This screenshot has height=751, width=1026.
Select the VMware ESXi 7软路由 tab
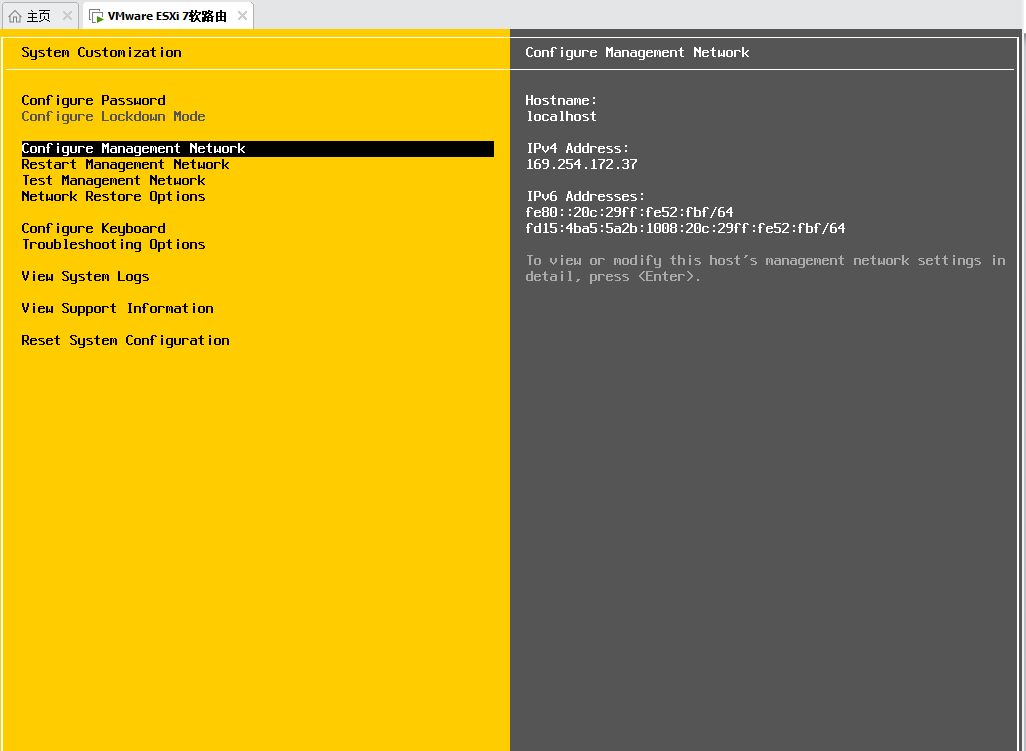[168, 16]
